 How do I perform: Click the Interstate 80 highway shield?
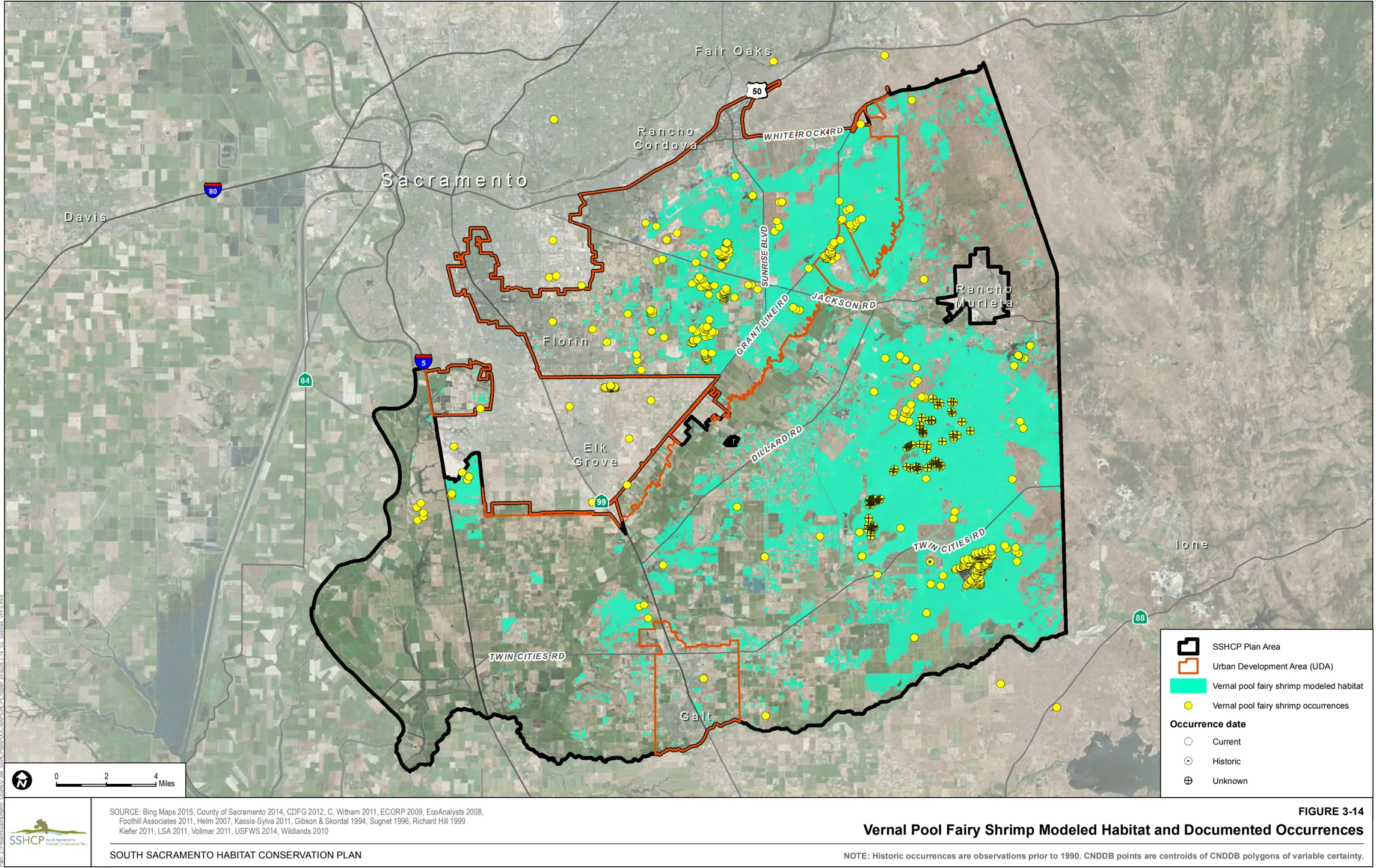(212, 190)
